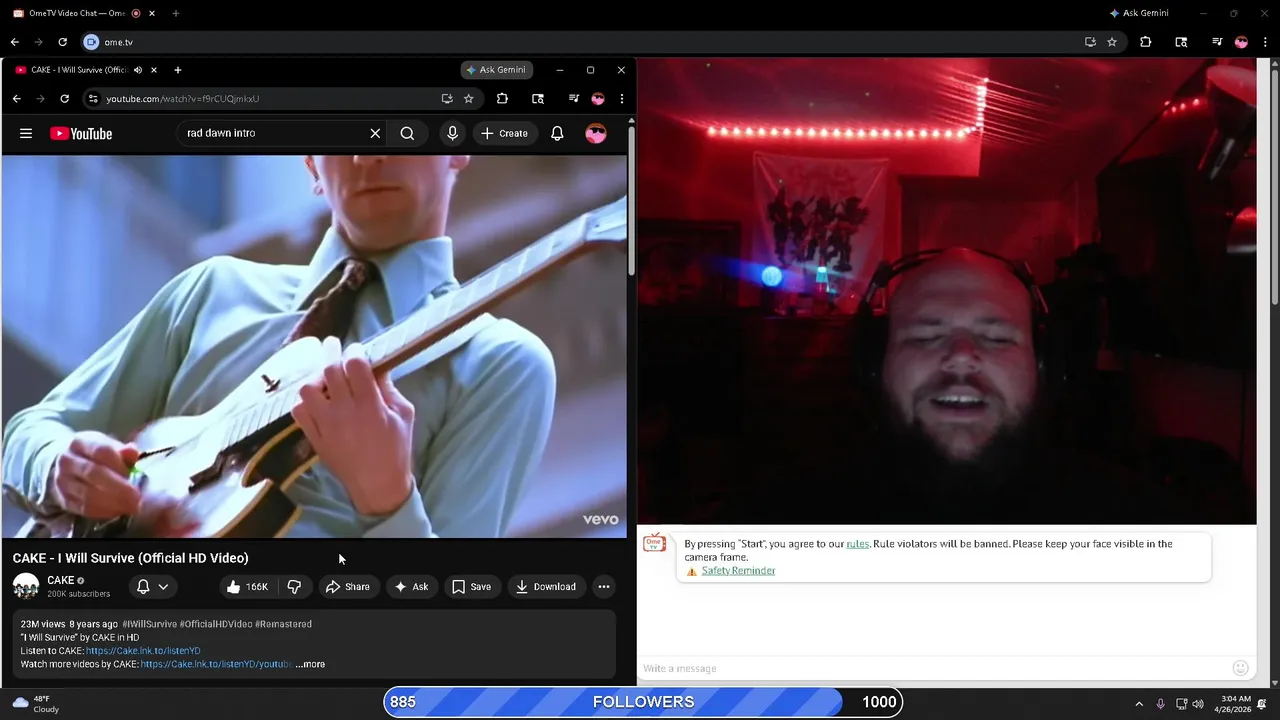Run the YouTube search magnifier button
Image resolution: width=1280 pixels, height=720 pixels.
[x=407, y=133]
